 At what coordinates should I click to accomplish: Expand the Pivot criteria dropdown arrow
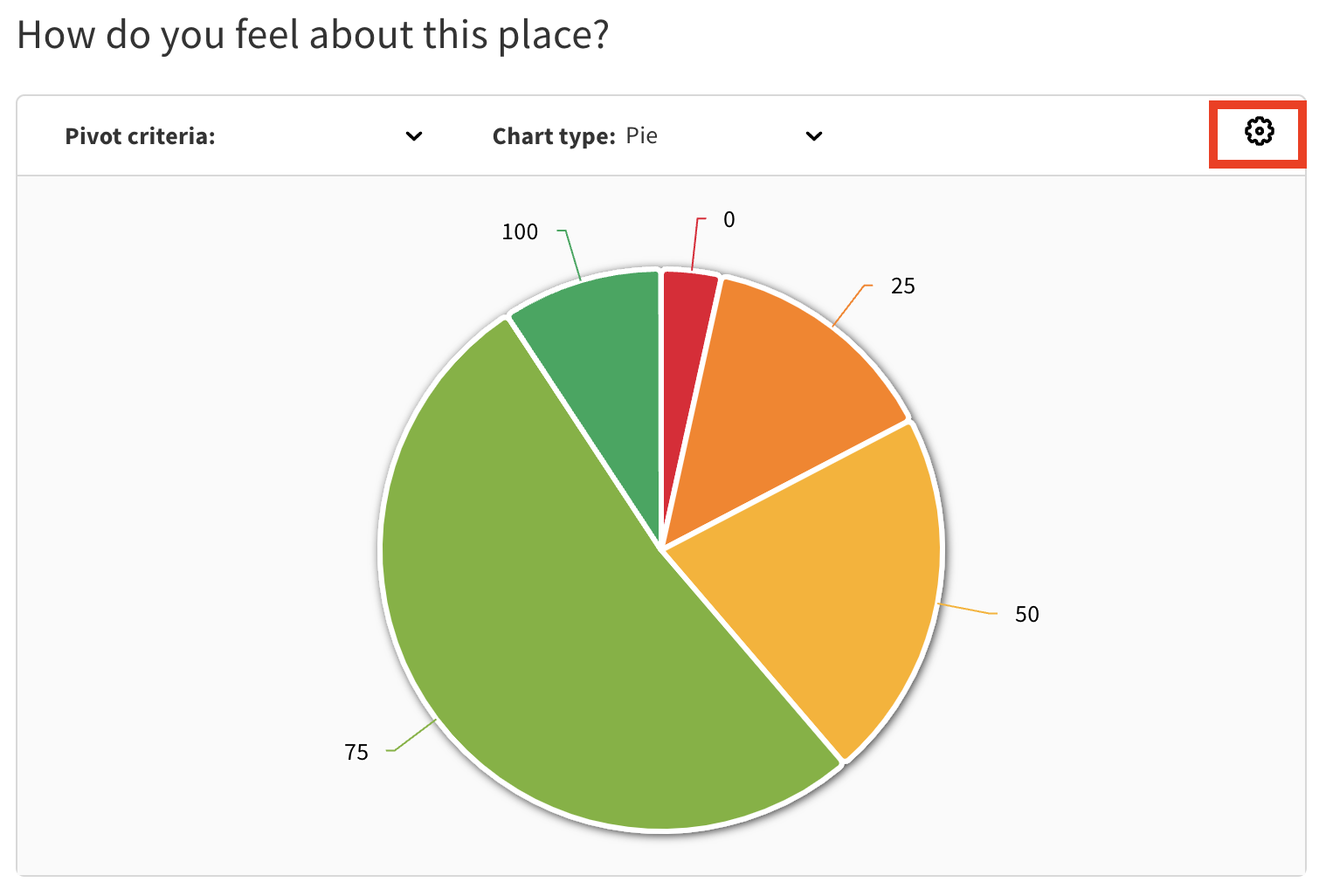[x=414, y=136]
